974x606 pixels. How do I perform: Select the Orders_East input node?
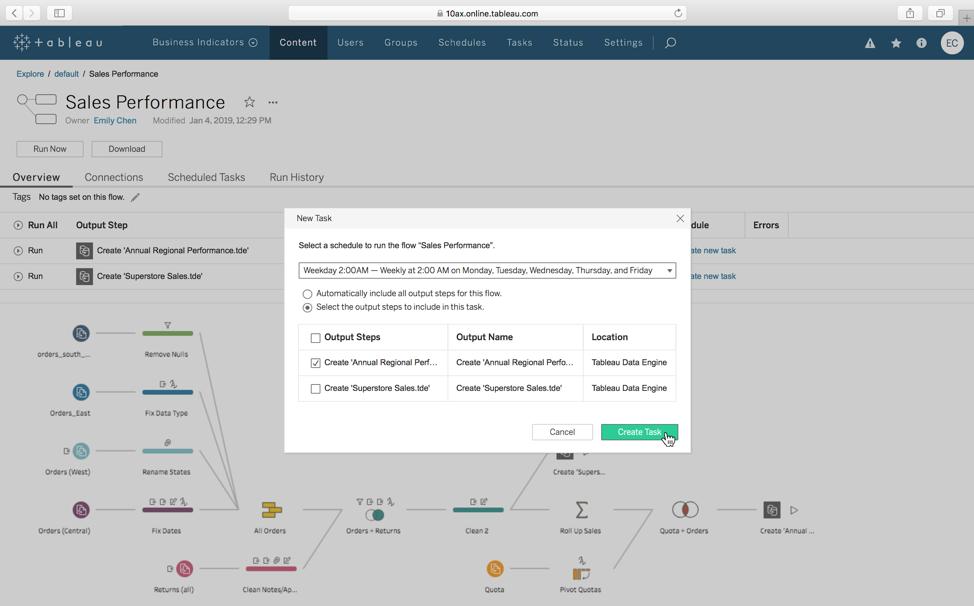(x=81, y=392)
